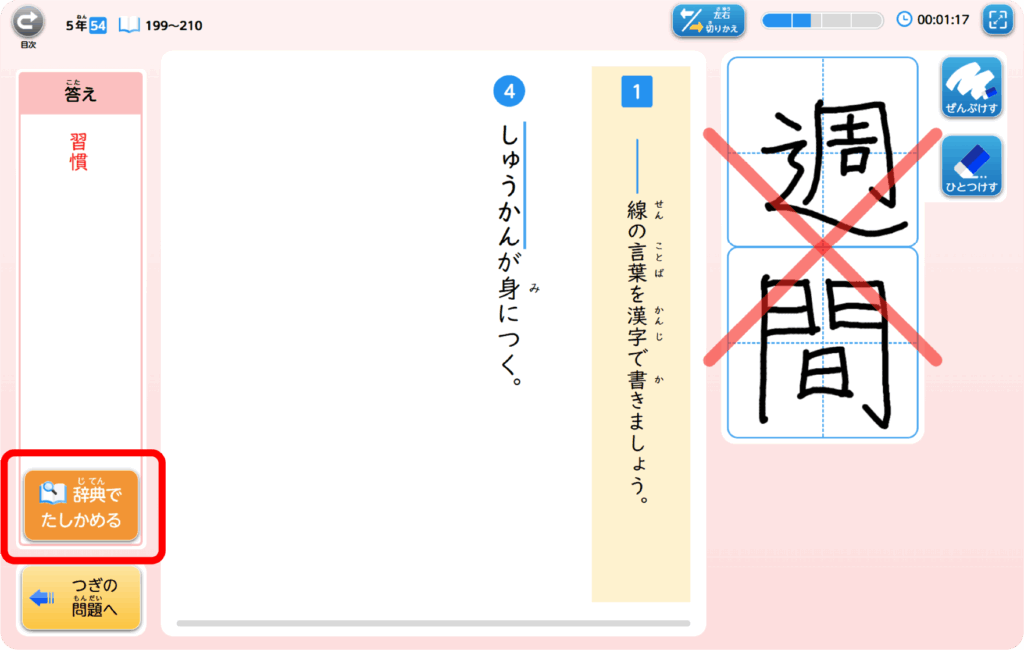Erase everything with ぜんぶけす
This screenshot has width=1024, height=650.
971,88
